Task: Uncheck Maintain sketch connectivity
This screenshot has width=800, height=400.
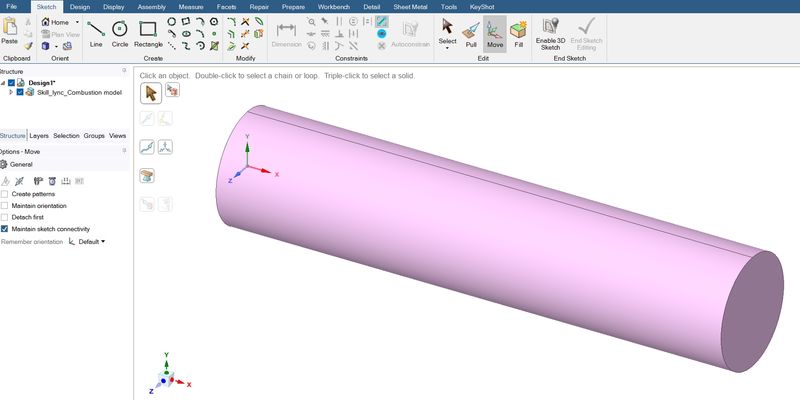Action: 5,229
